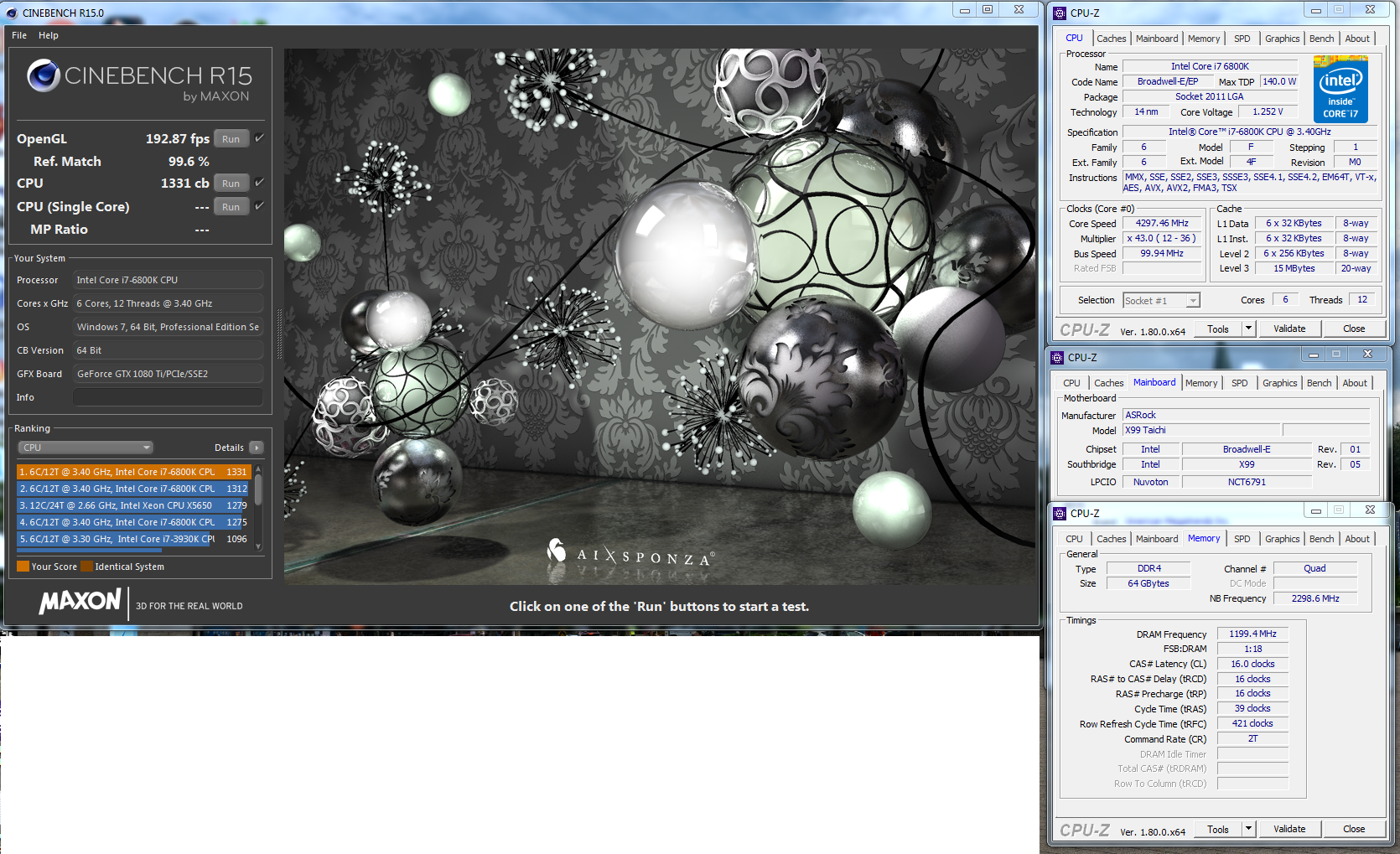Image resolution: width=1400 pixels, height=854 pixels.
Task: Open the Cinebench File menu
Action: tap(19, 35)
